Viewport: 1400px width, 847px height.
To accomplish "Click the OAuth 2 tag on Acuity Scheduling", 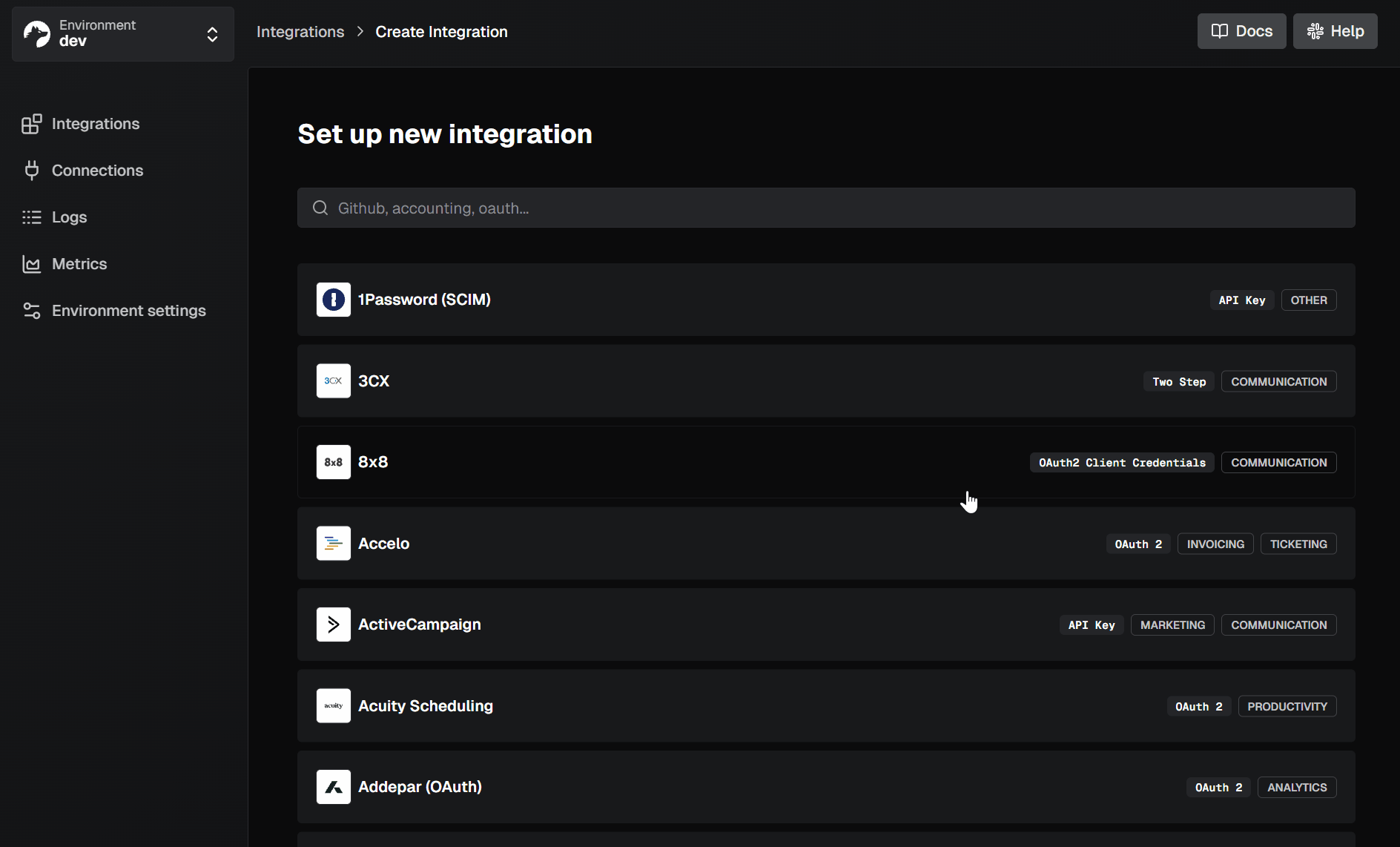I will pyautogui.click(x=1199, y=707).
